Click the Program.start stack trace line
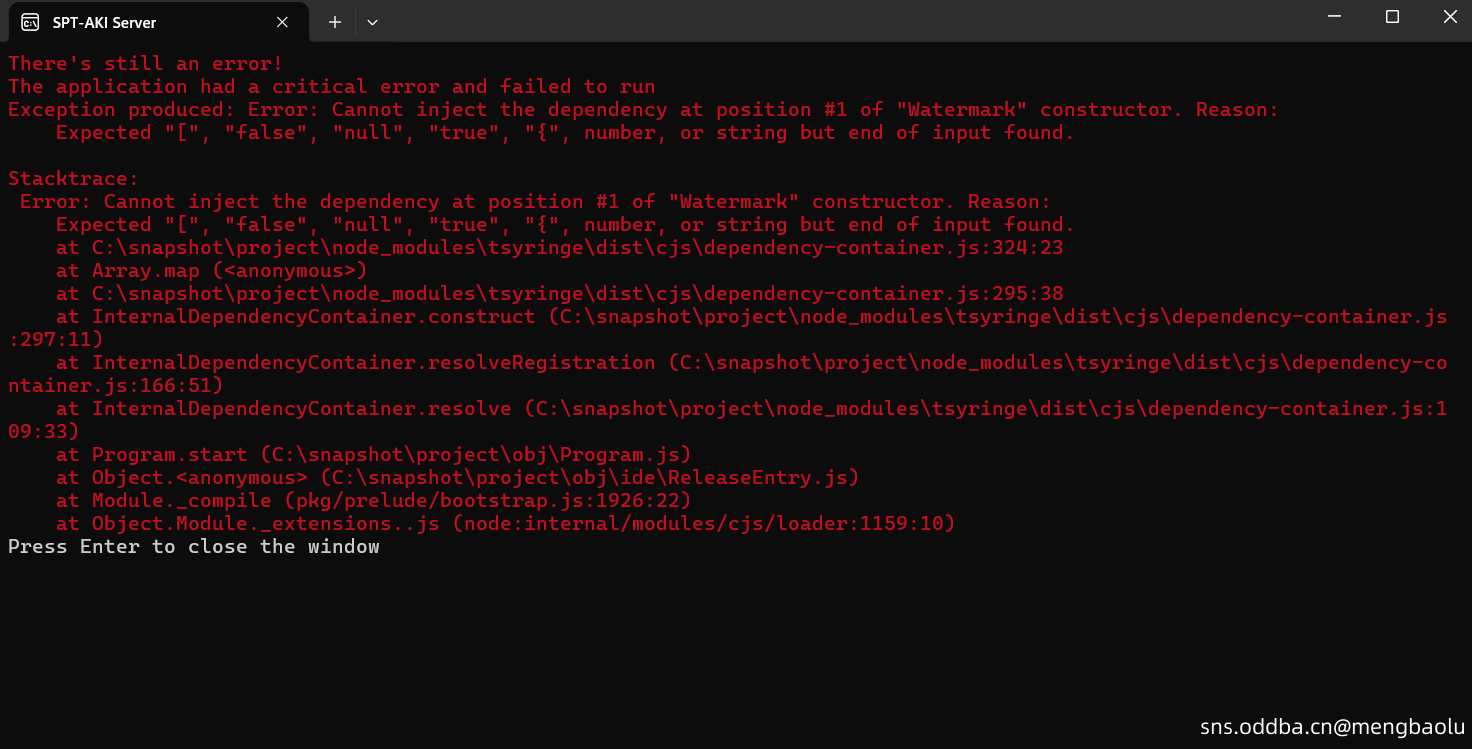The height and width of the screenshot is (749, 1472). 374,454
